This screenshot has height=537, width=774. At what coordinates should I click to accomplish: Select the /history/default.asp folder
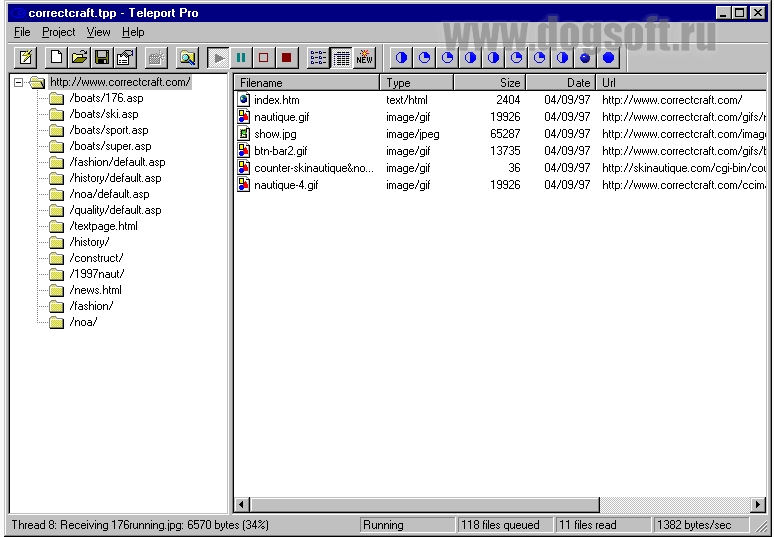pos(116,178)
